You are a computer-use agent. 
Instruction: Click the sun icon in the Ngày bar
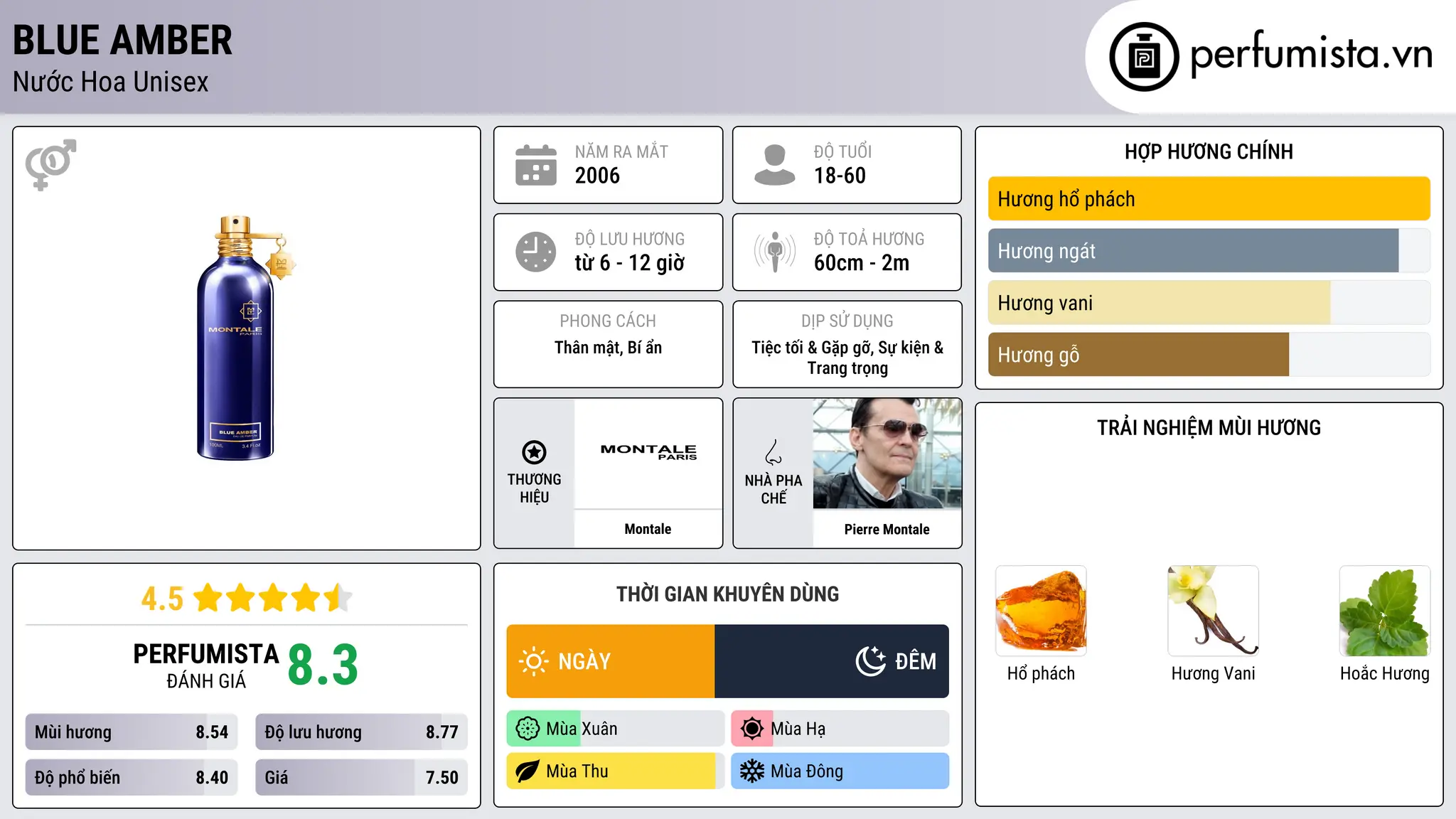pyautogui.click(x=534, y=661)
